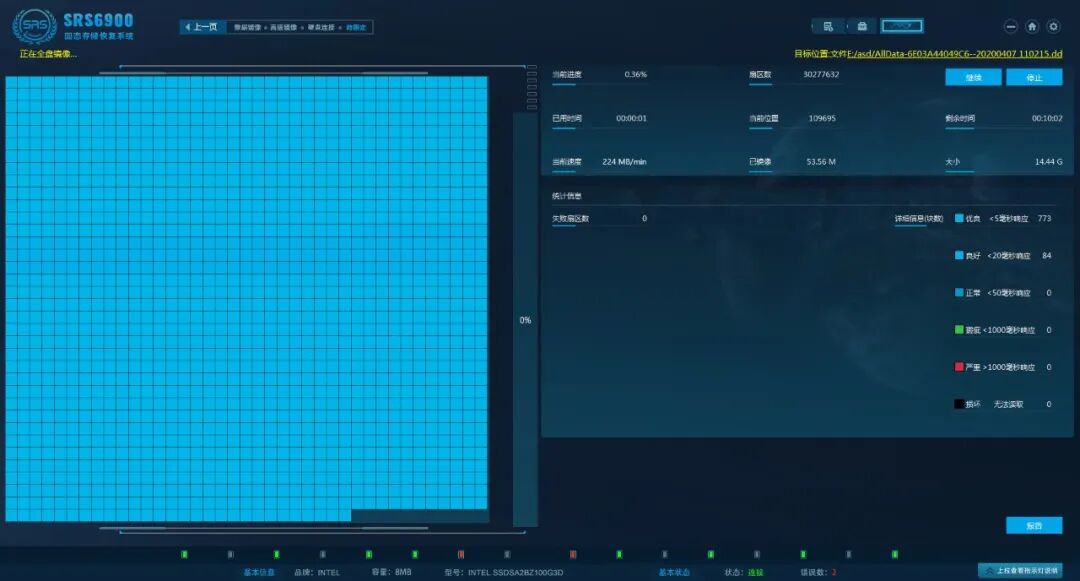Click the brand value INTEL

(x=329, y=572)
